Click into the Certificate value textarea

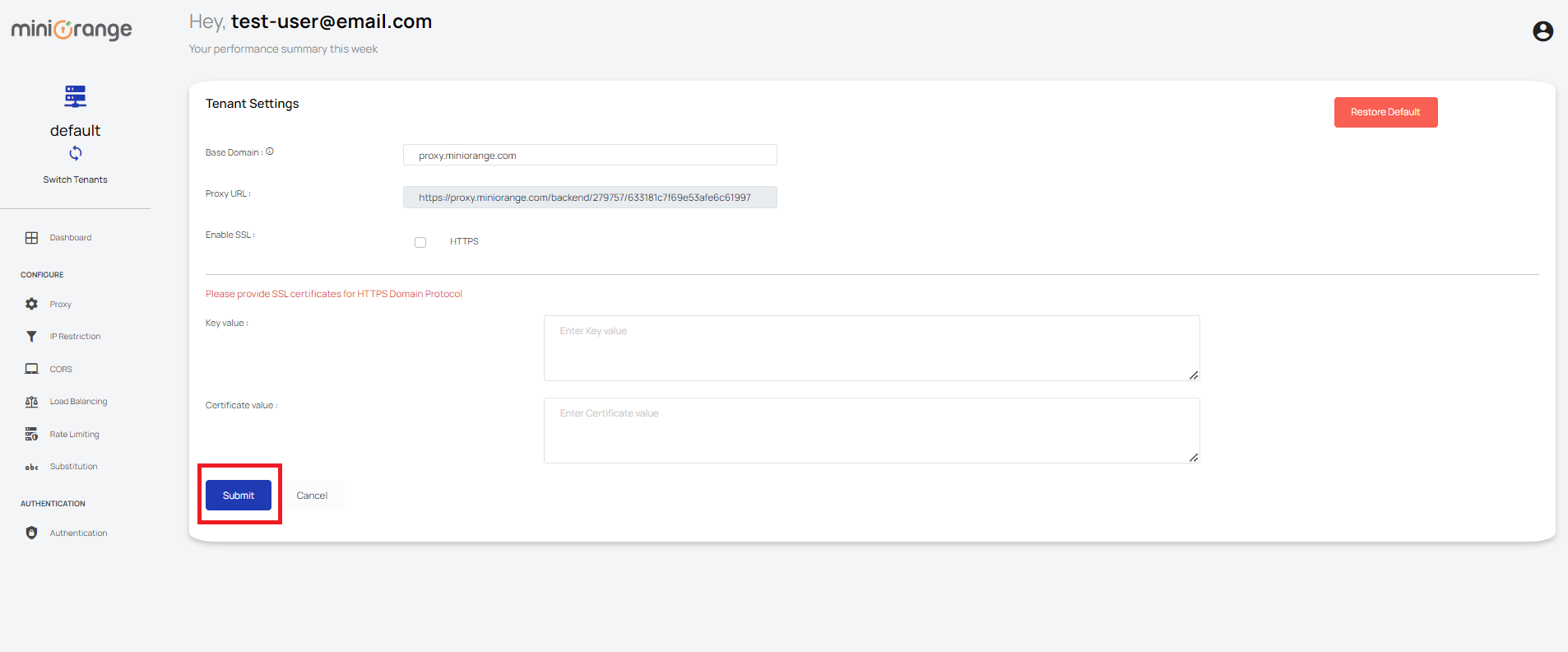tap(871, 431)
